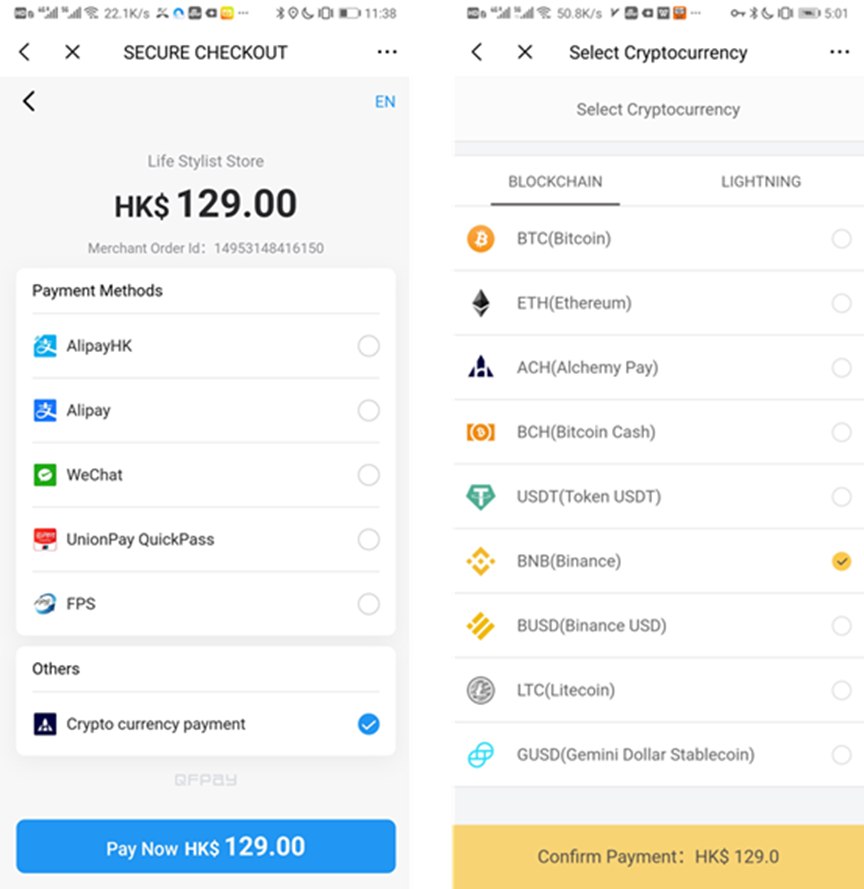Switch to the LIGHTNING tab
864x889 pixels.
[761, 181]
